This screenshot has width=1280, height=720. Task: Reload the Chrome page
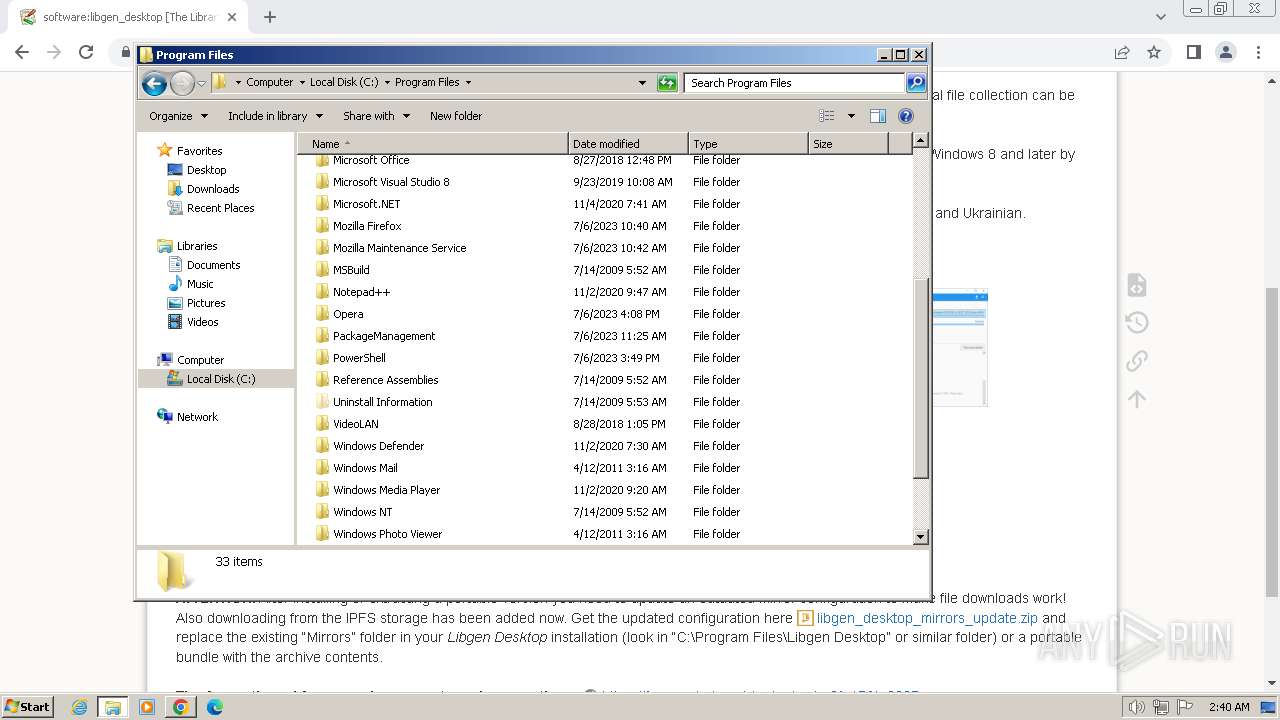coord(86,52)
